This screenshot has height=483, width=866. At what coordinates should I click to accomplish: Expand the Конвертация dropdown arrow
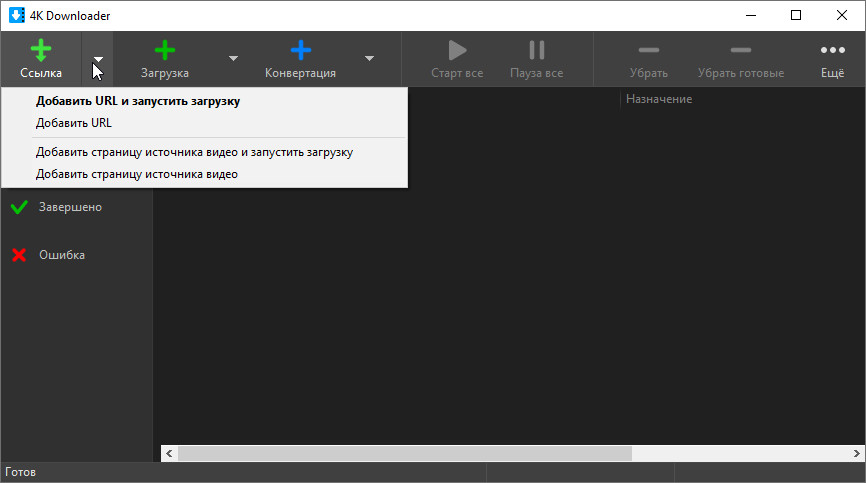(x=369, y=59)
